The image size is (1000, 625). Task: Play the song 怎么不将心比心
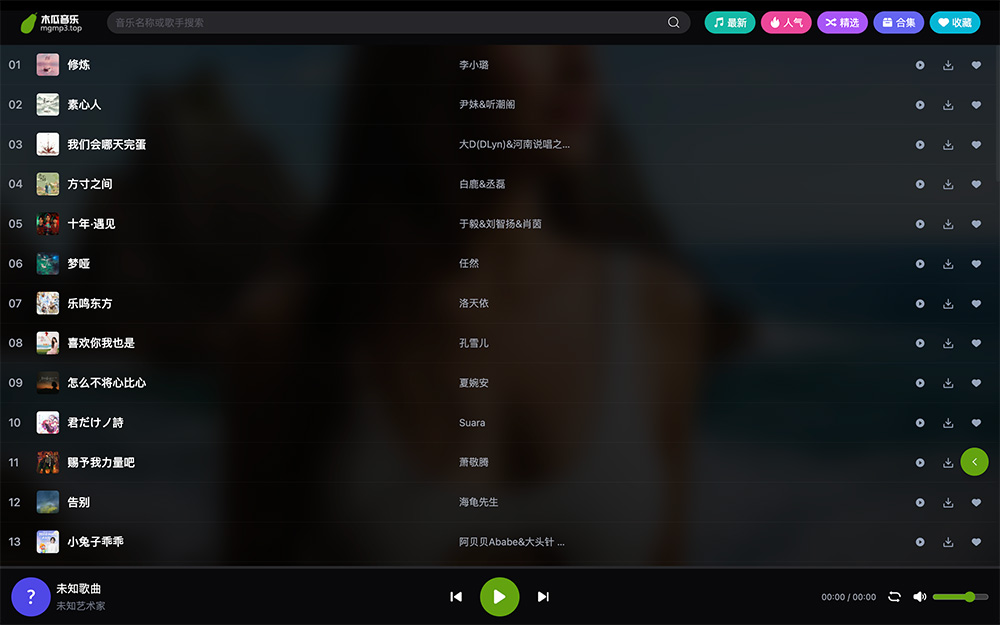coord(920,383)
